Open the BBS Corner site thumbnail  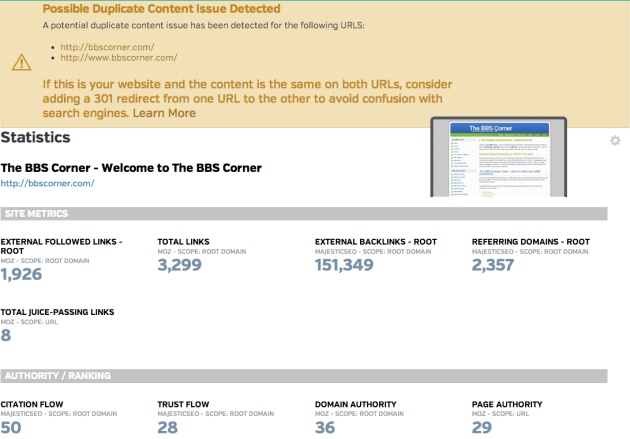click(x=498, y=157)
